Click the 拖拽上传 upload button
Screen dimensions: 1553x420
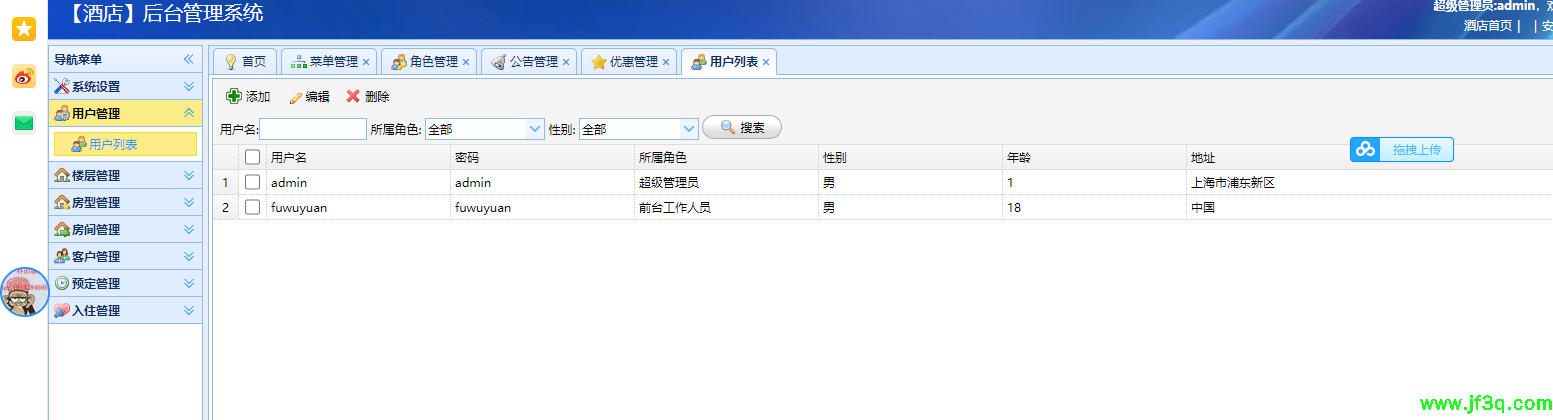pos(1402,149)
